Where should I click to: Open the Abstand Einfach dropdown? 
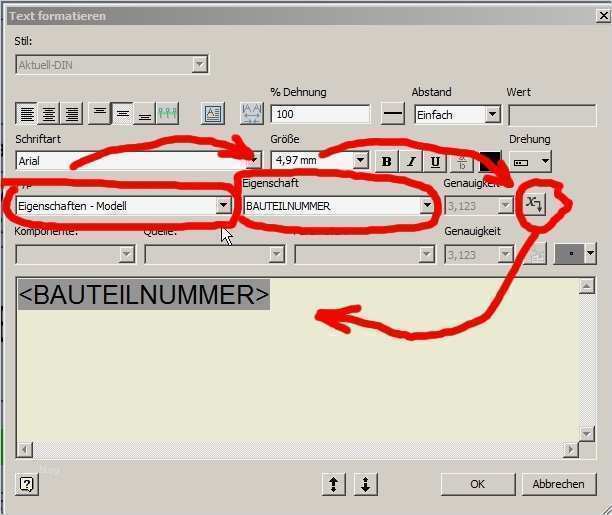point(493,114)
